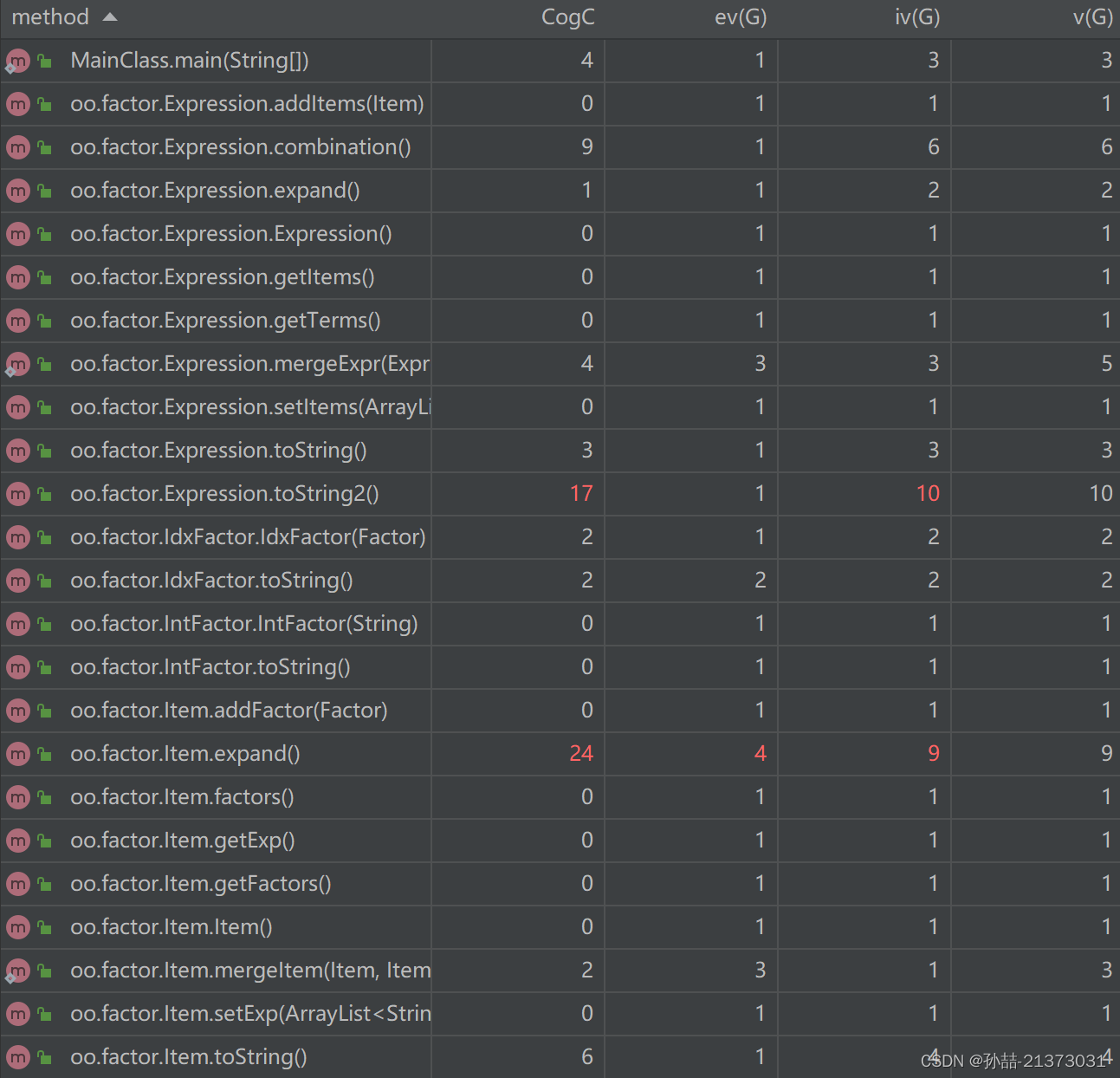Image resolution: width=1120 pixels, height=1078 pixels.
Task: Select the oo.factor.Item.toString() row
Action: click(x=560, y=1057)
